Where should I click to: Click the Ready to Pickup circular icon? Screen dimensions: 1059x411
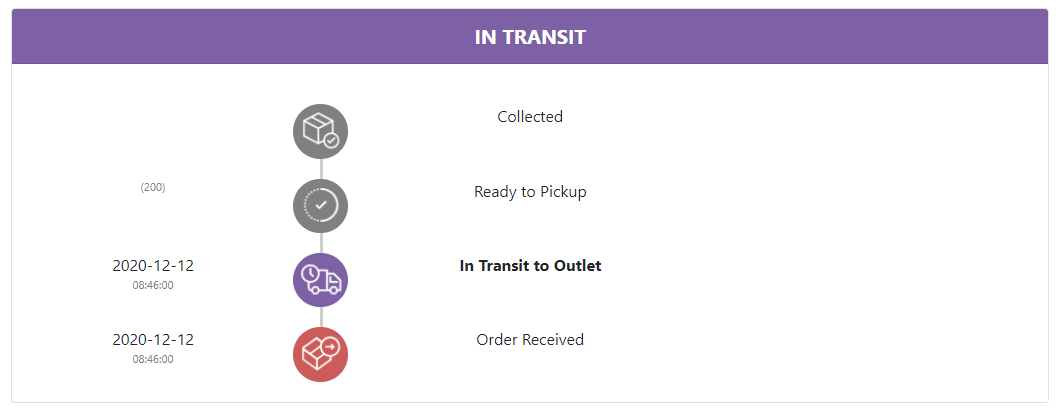320,206
